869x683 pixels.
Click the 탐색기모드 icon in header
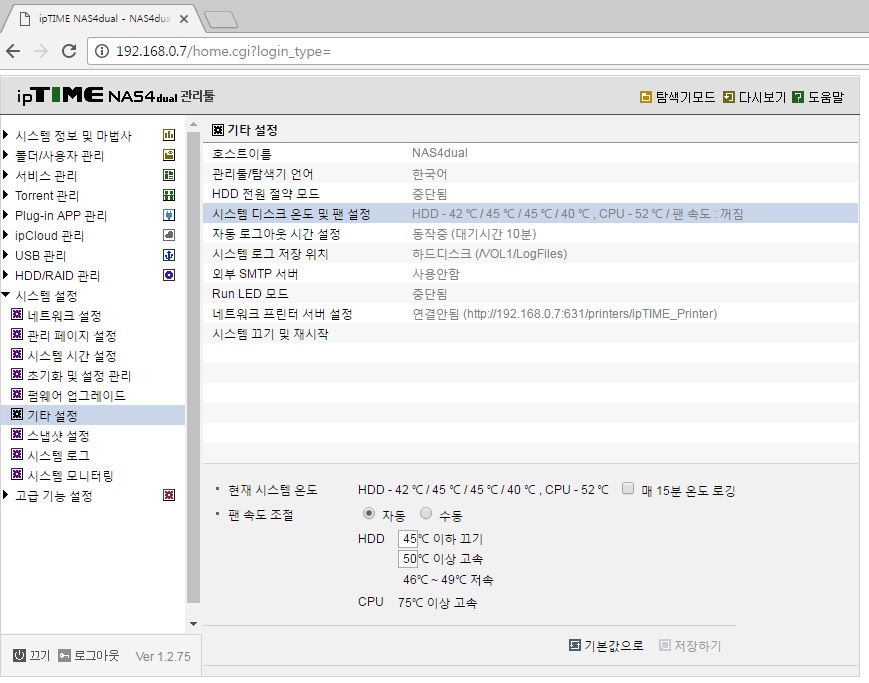click(646, 97)
